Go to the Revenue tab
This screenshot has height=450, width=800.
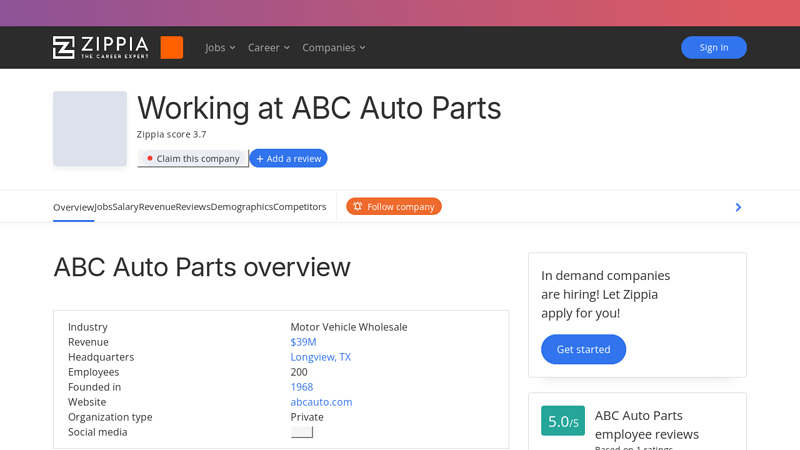(157, 207)
